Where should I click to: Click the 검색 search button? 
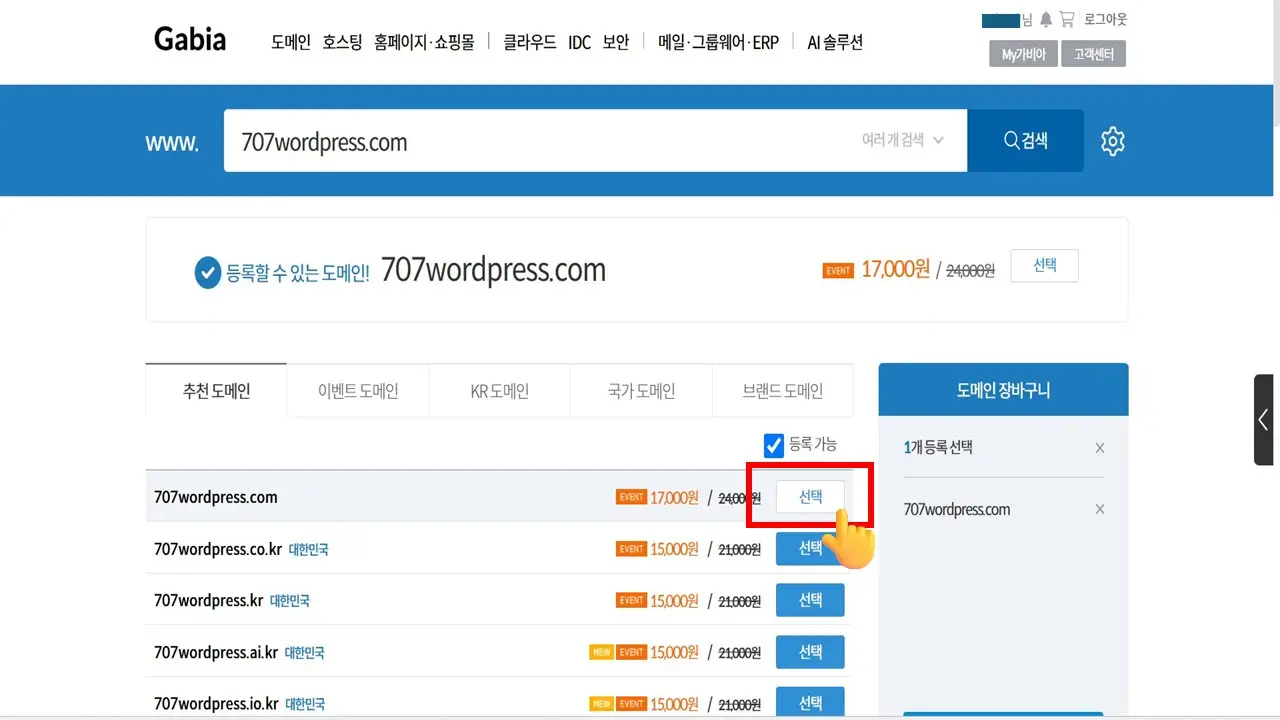[x=1026, y=141]
